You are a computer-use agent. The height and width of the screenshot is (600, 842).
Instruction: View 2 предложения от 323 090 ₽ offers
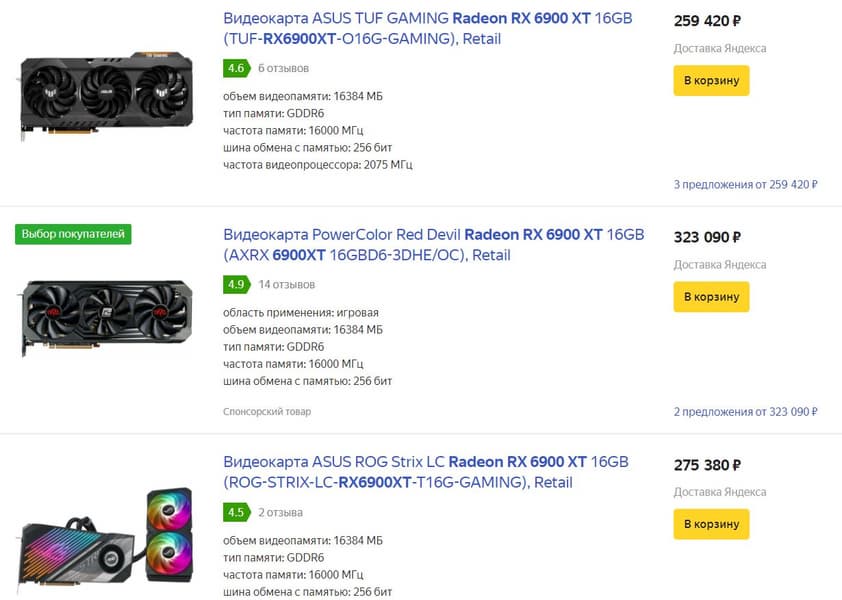[745, 411]
